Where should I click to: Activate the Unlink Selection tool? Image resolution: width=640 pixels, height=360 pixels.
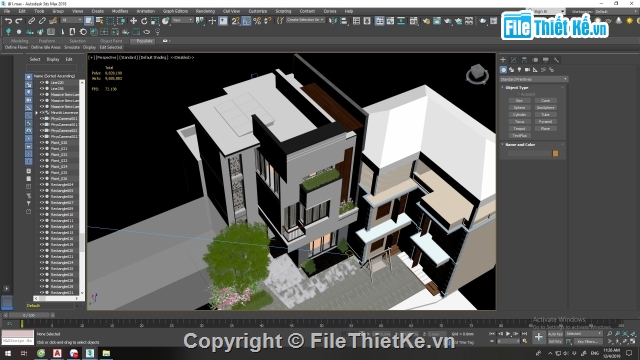42,21
